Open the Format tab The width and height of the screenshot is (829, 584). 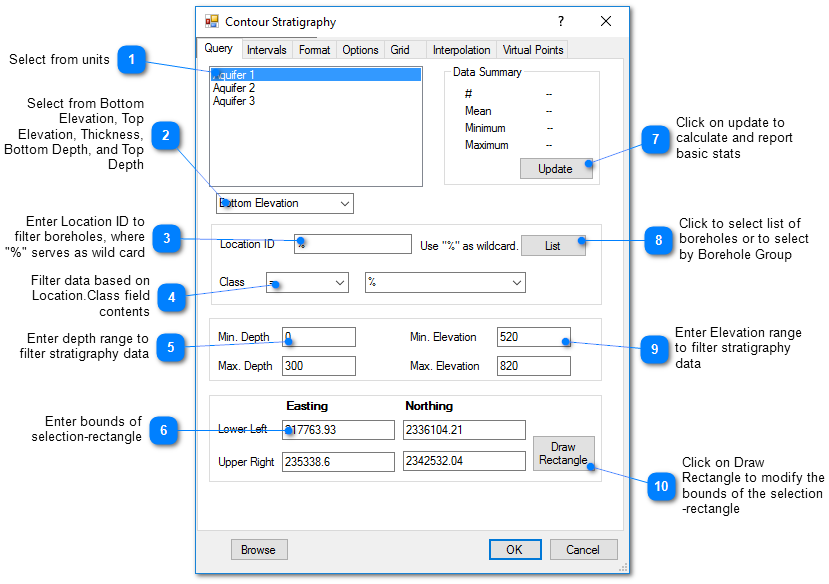point(314,48)
